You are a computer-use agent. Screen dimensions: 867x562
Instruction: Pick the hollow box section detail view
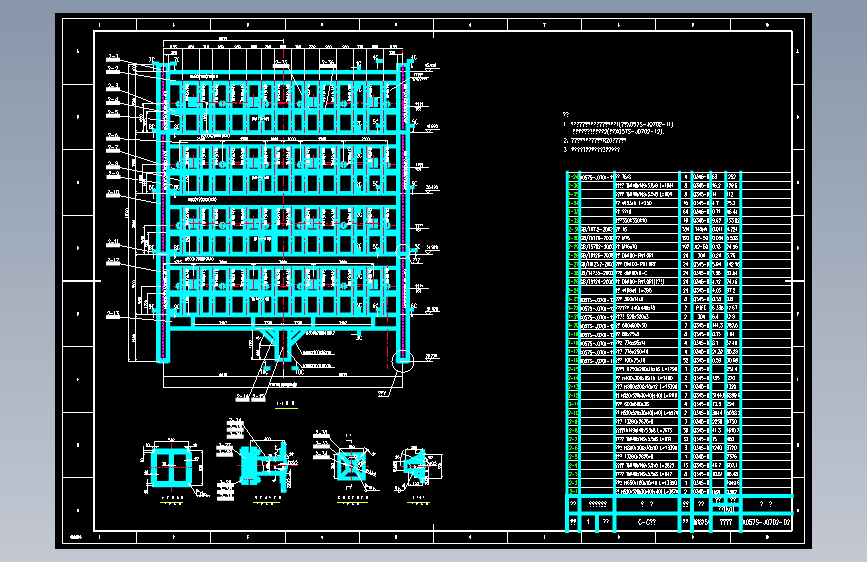172,468
